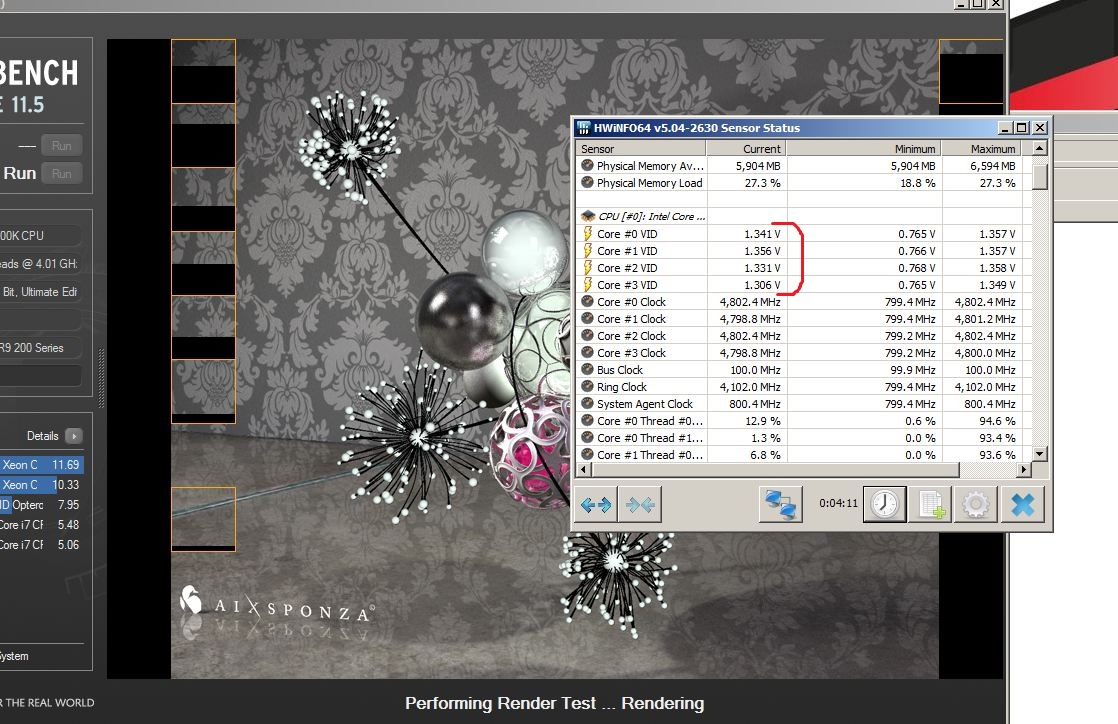Click CPU [#0] Intel Core chip icon

(x=588, y=216)
